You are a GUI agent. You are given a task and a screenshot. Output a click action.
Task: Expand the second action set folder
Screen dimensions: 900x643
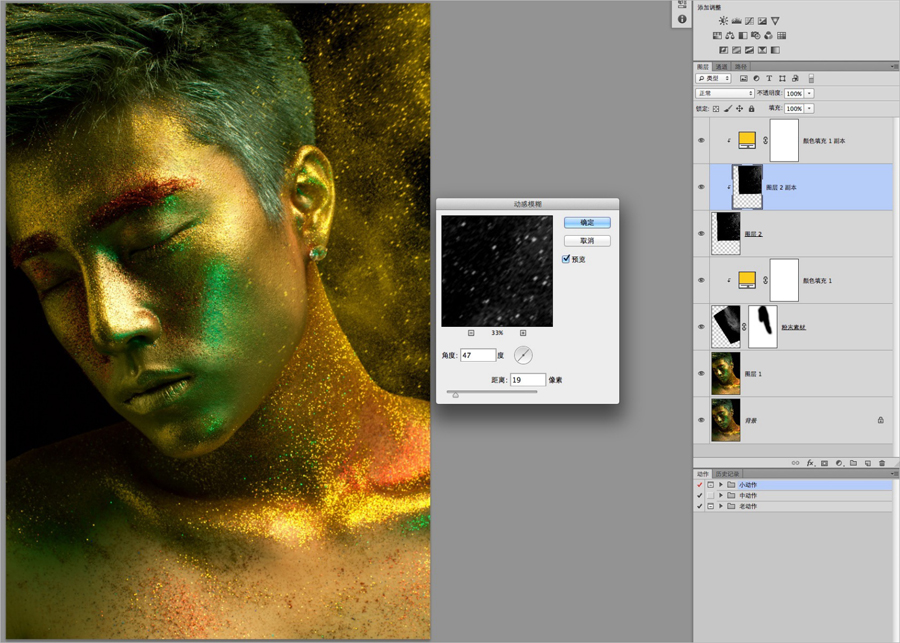(x=721, y=495)
